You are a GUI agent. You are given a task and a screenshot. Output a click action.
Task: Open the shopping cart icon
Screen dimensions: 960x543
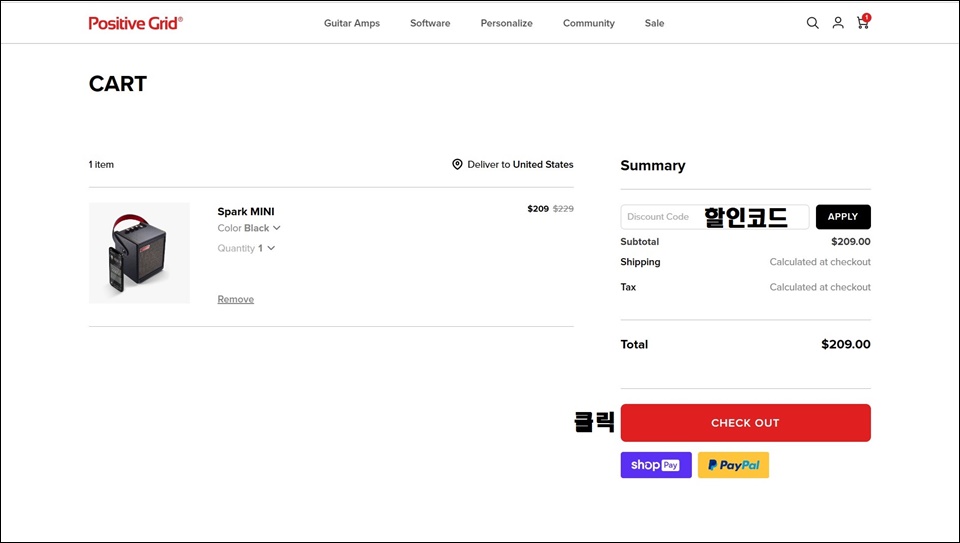[863, 22]
